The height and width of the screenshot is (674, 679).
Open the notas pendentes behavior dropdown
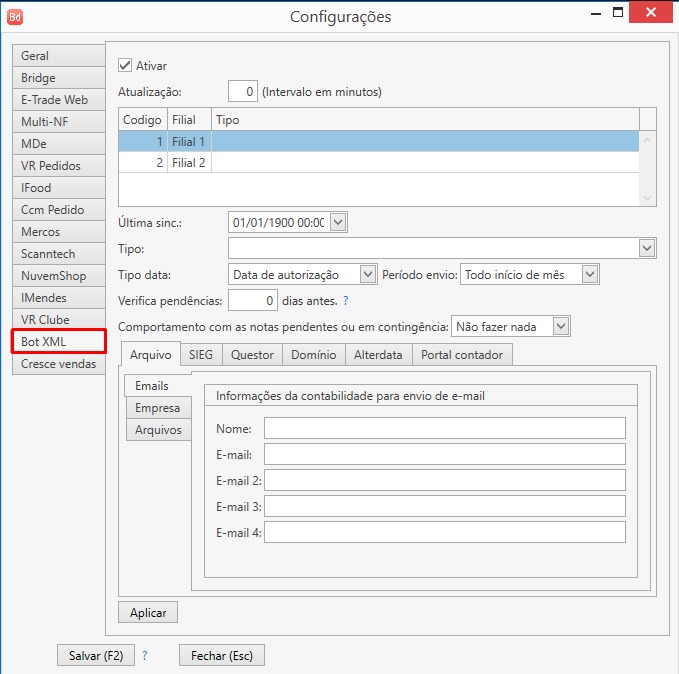[561, 326]
